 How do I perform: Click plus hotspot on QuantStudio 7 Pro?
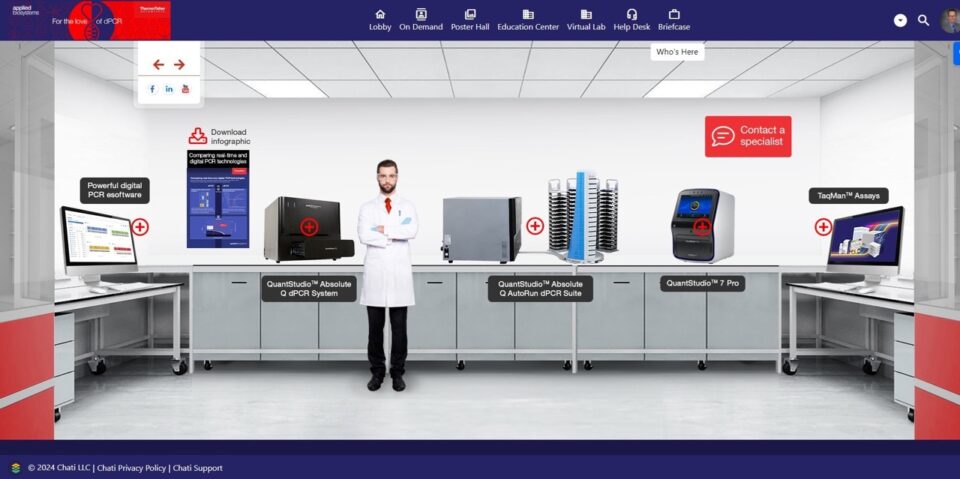(702, 227)
